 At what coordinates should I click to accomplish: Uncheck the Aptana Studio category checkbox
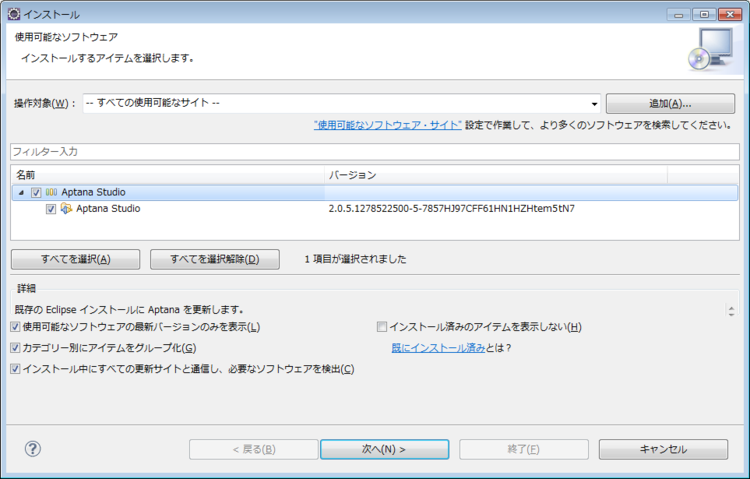(36, 192)
